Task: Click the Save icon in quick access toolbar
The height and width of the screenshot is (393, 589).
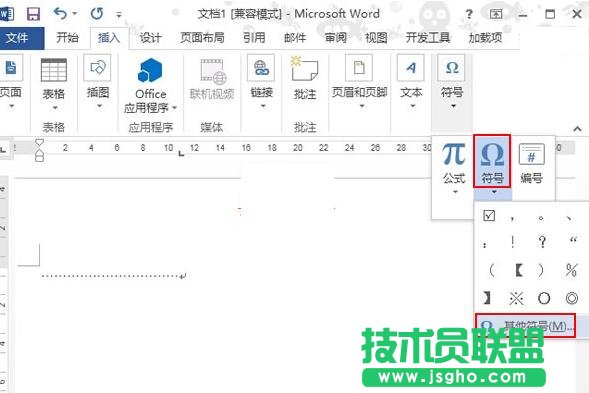Action: pos(33,14)
